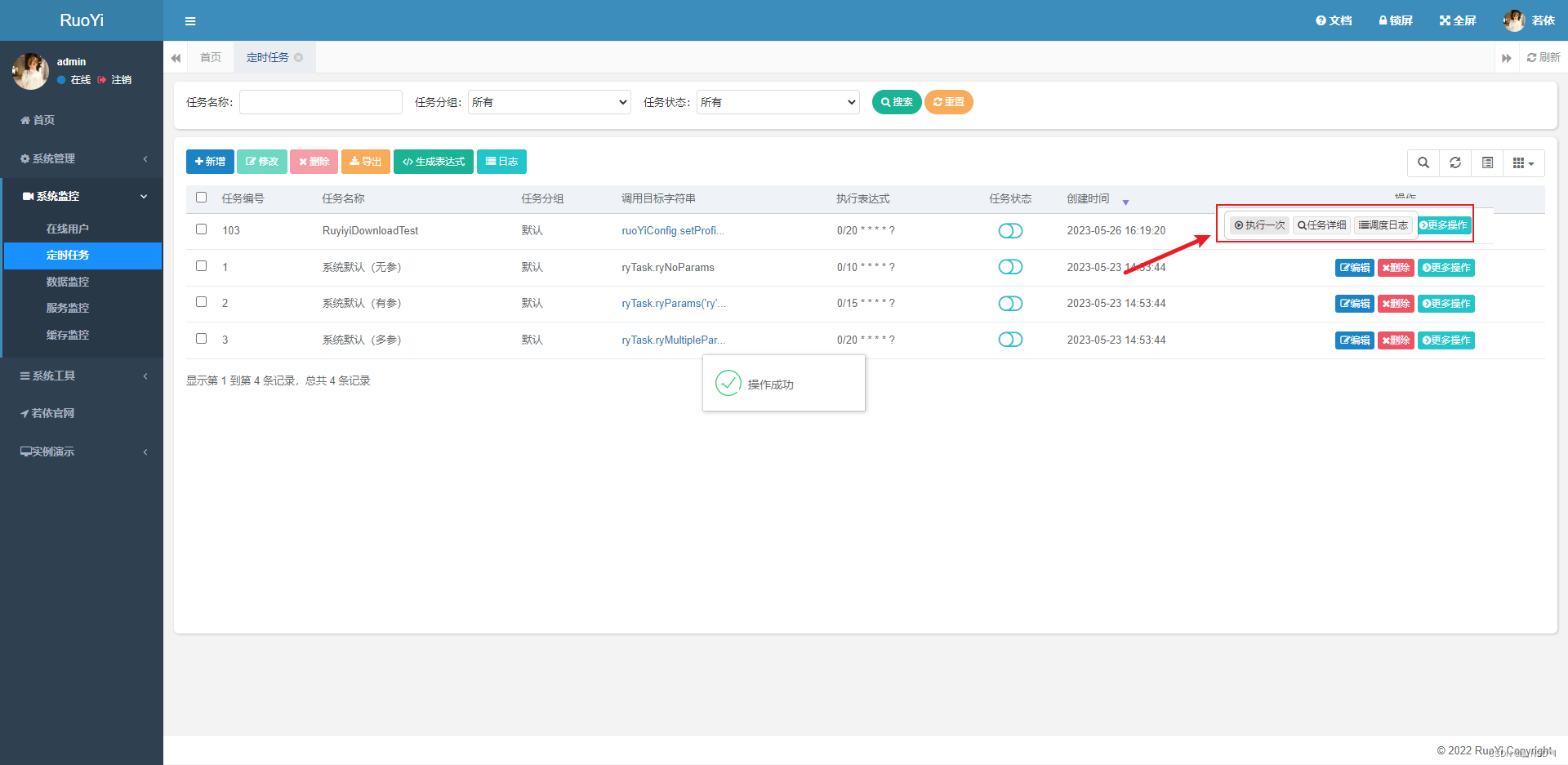
Task: Sort by 创建时间 column arrow
Action: click(x=1125, y=202)
